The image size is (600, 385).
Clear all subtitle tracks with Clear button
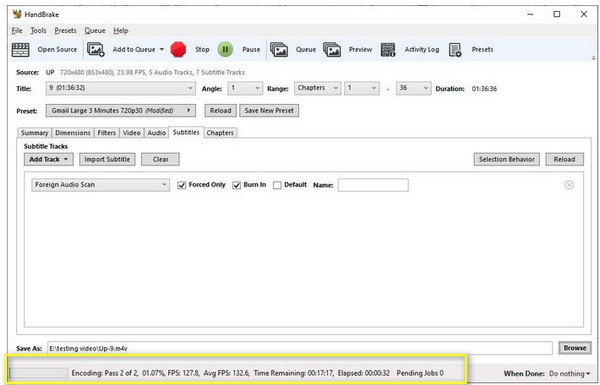coord(160,160)
